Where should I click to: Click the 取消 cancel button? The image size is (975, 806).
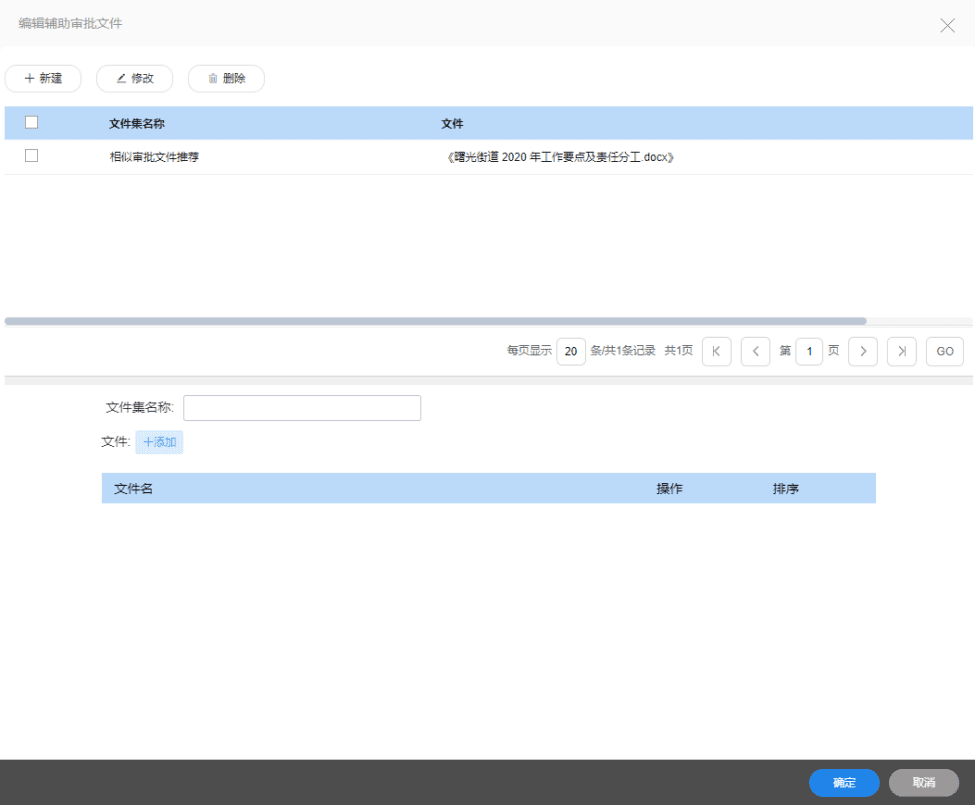click(x=923, y=782)
